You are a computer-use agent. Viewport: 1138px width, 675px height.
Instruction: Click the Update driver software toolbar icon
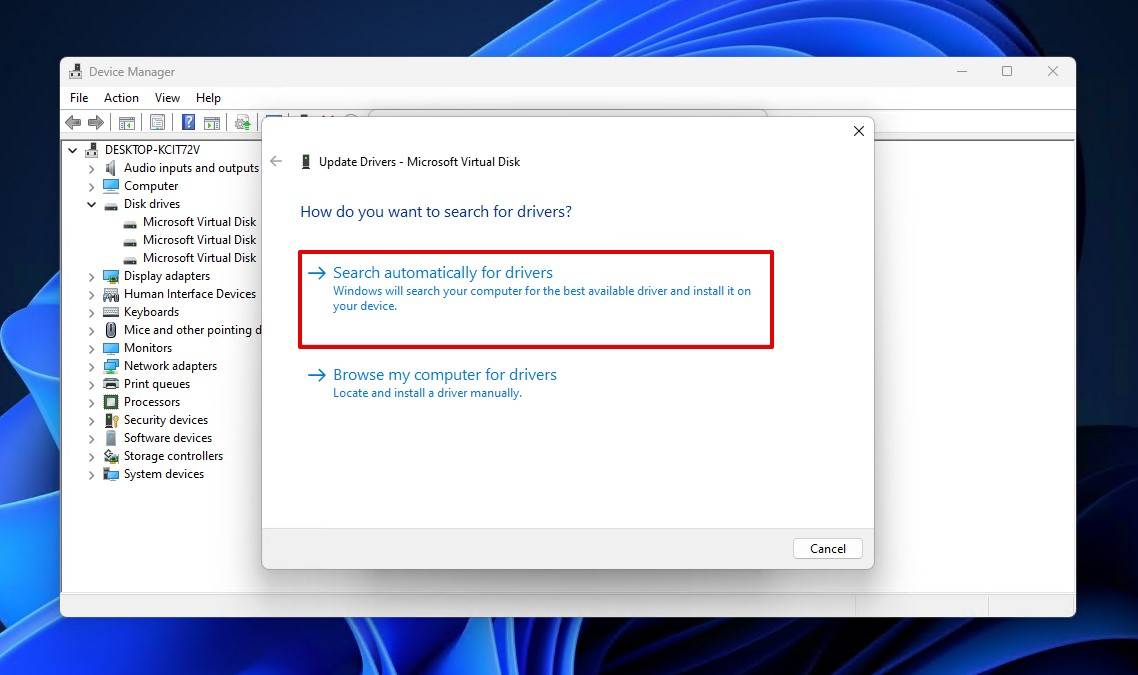coord(242,123)
